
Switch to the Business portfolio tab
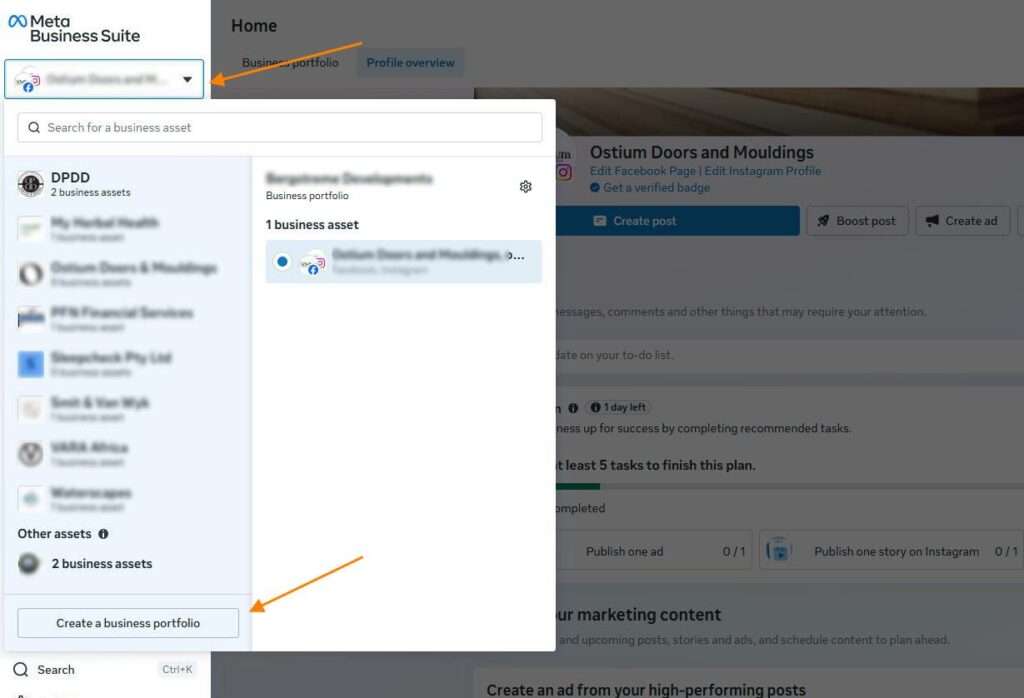click(290, 63)
